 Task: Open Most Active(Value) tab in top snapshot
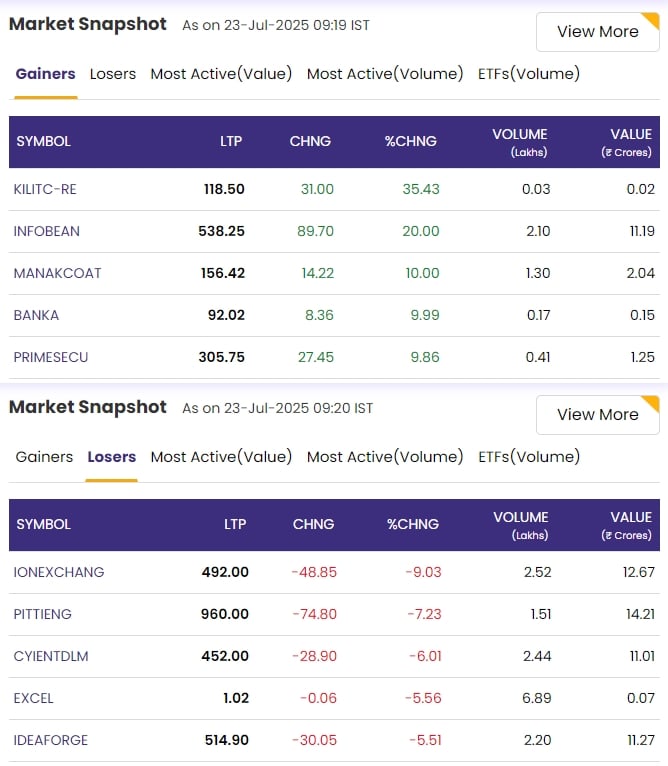[x=221, y=74]
